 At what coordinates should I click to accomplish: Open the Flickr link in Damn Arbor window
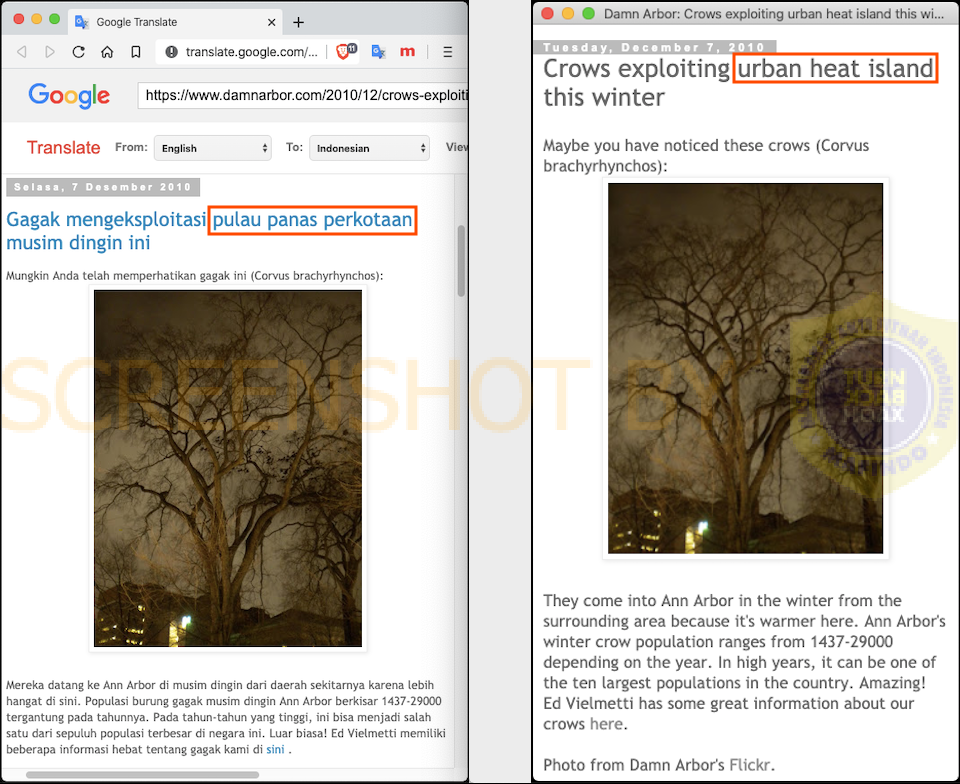(x=749, y=765)
